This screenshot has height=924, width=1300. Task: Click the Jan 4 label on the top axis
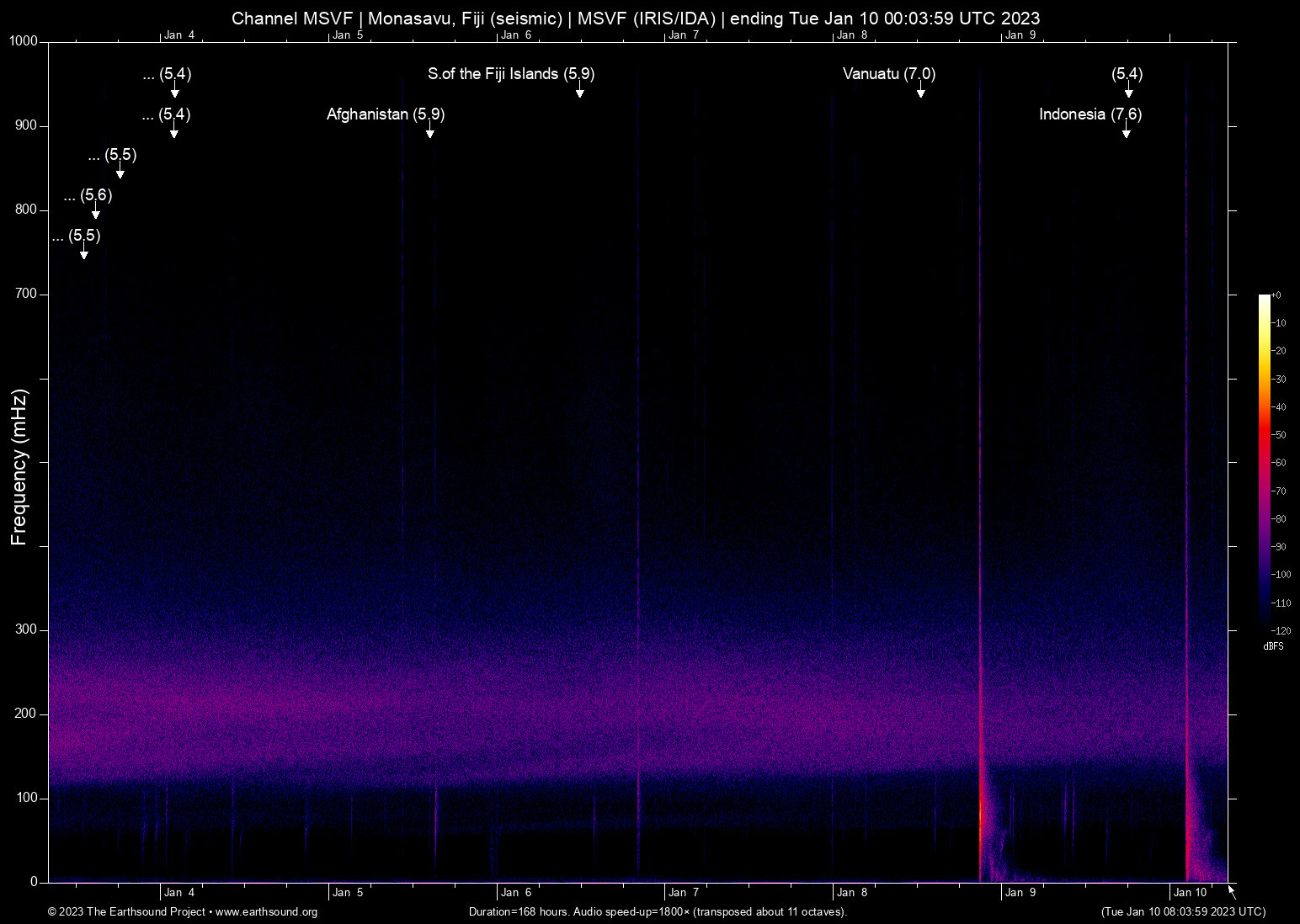coord(181,35)
